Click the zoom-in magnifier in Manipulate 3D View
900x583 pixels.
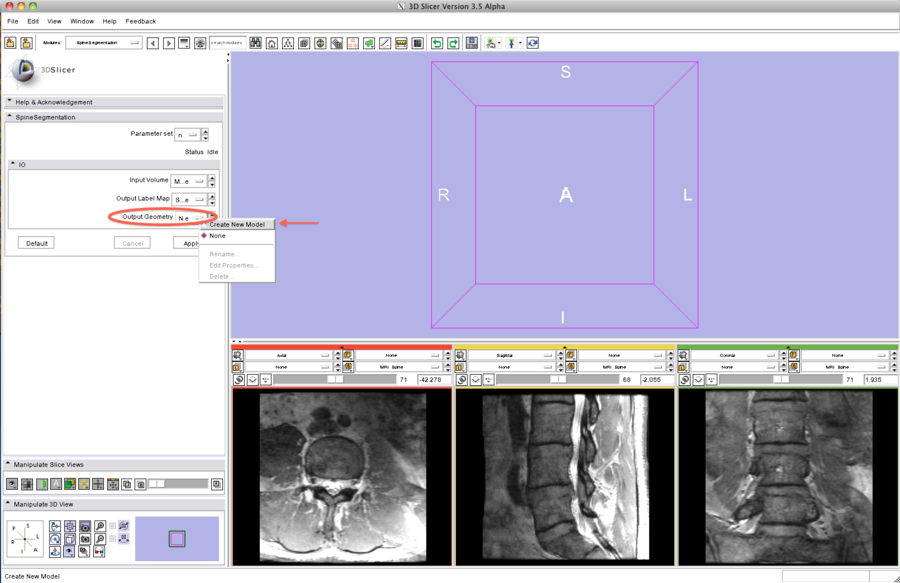100,526
